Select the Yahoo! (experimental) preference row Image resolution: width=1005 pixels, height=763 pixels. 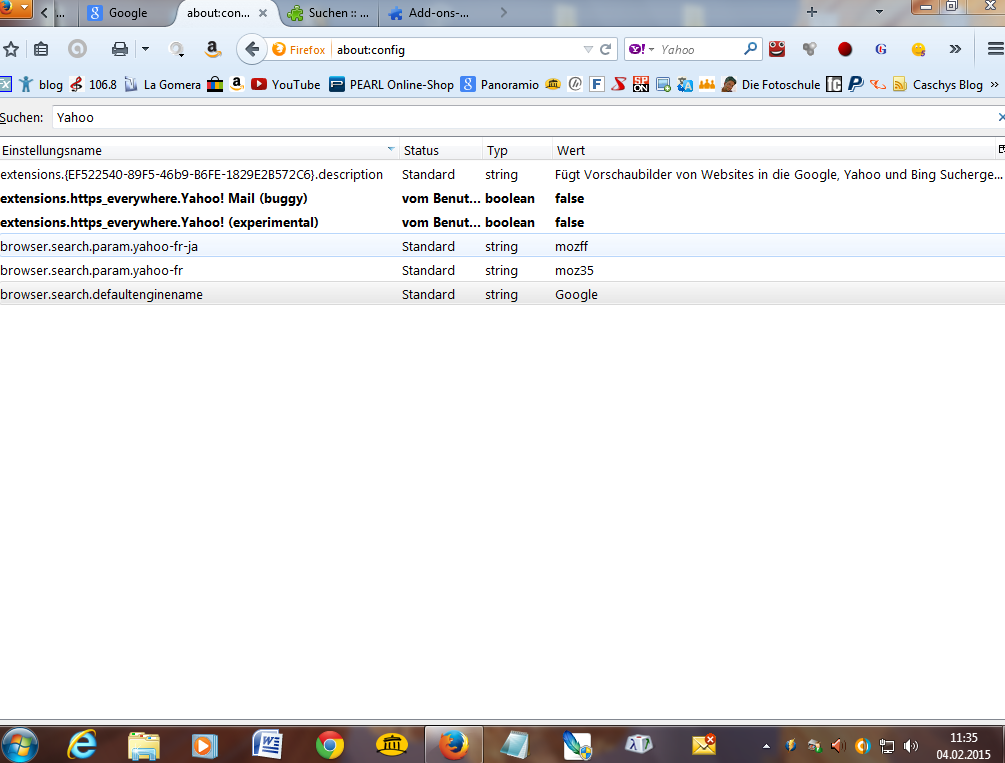tap(502, 222)
